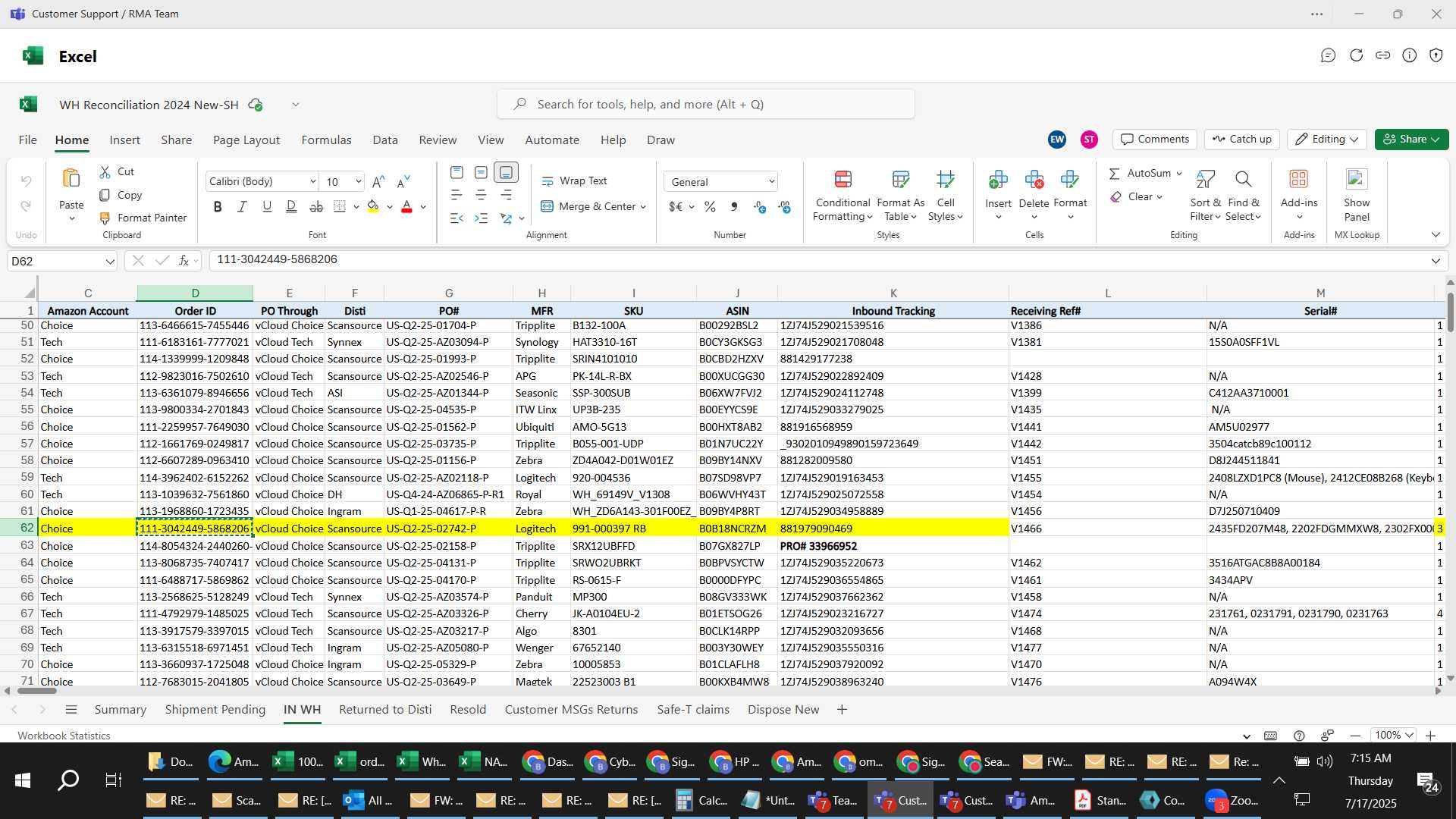Switch to the Dispose New sheet
The image size is (1456, 819).
pos(783,710)
